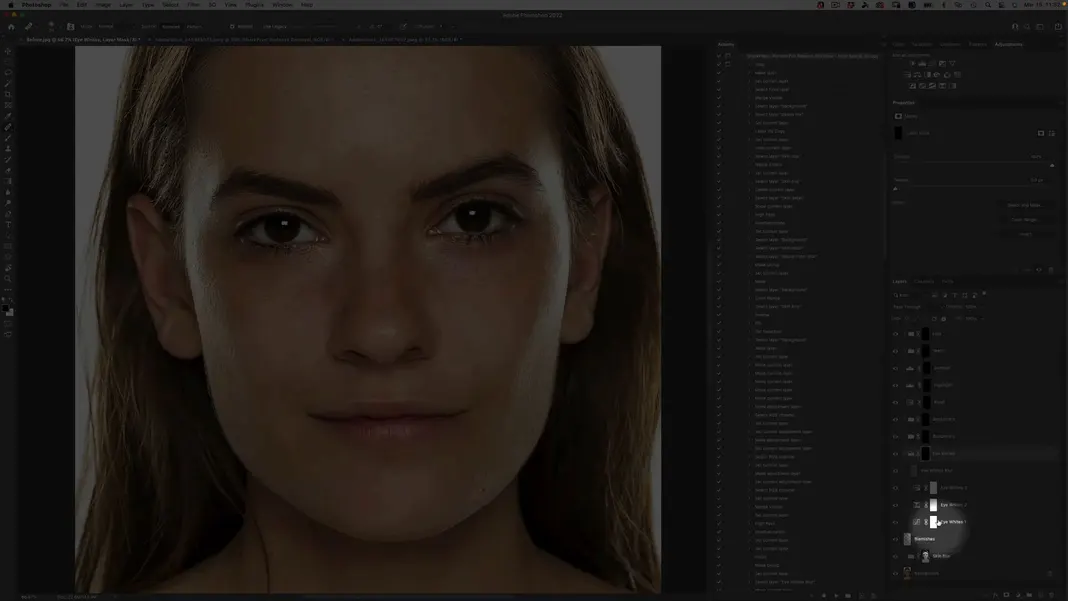Open the Apple menu

(x=10, y=5)
